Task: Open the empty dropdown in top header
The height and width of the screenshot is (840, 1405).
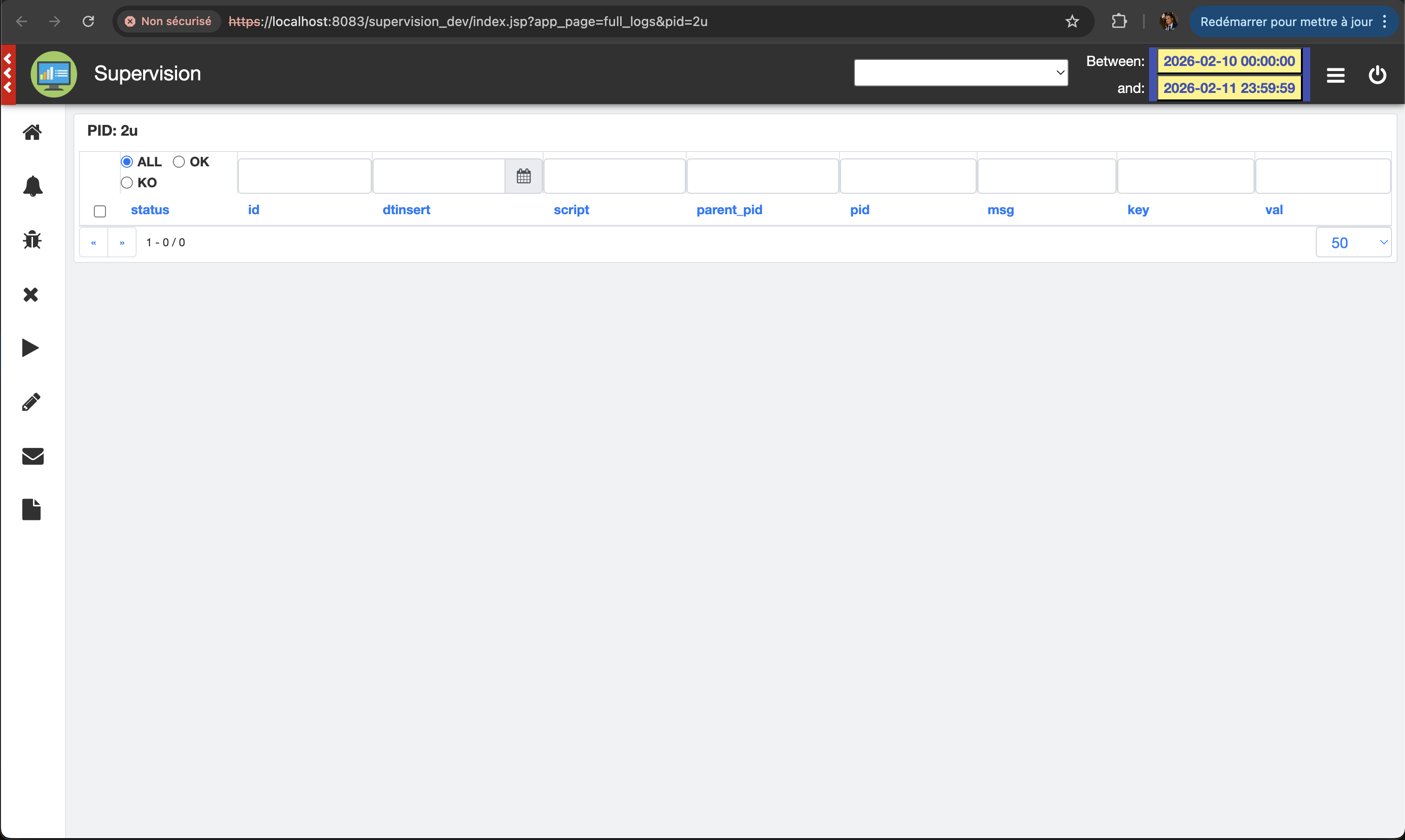Action: click(x=961, y=73)
